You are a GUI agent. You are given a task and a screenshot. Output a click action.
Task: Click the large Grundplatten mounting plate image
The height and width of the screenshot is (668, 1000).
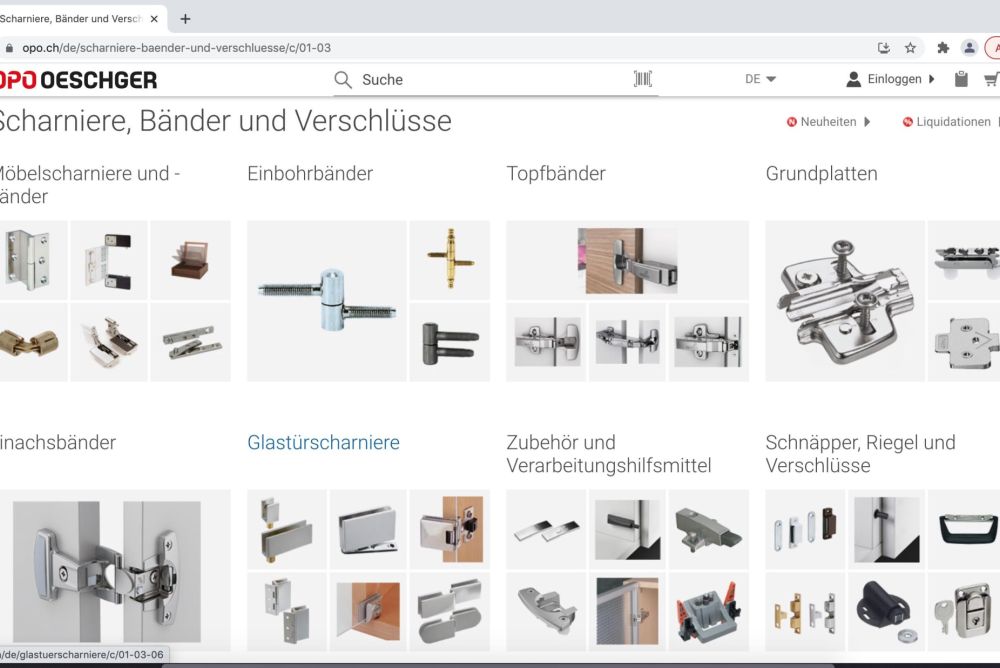(844, 300)
